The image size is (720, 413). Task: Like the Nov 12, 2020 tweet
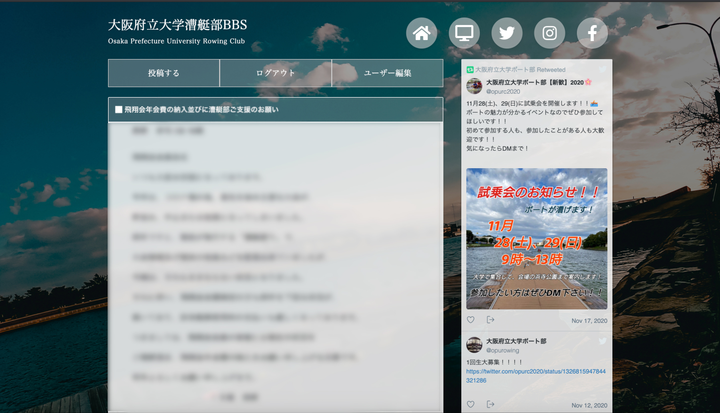point(471,404)
